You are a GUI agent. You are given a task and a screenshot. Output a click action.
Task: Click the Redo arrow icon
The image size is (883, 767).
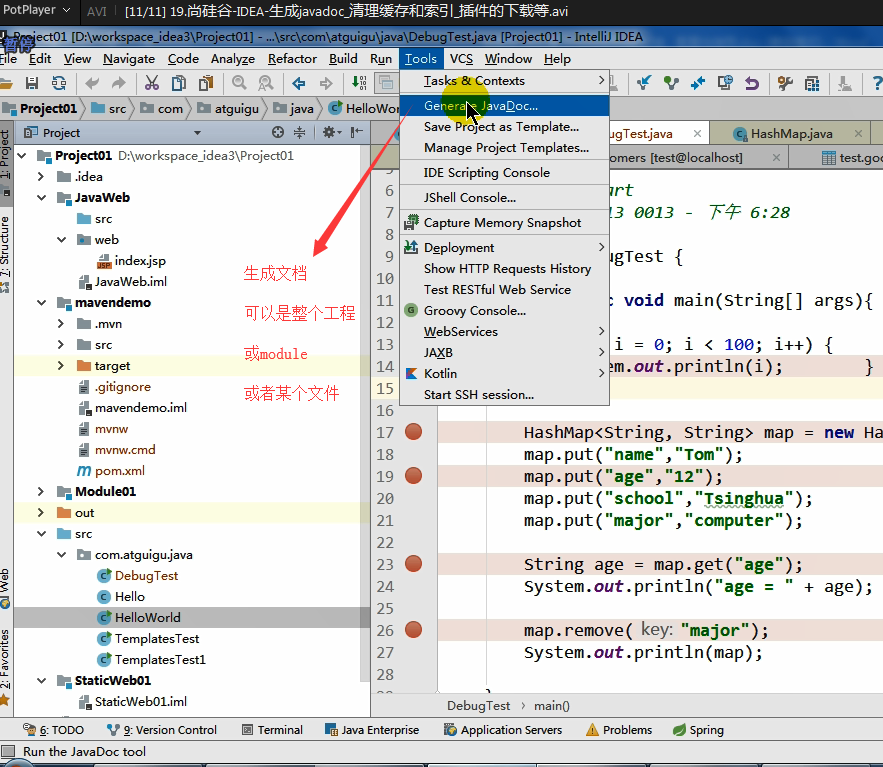(118, 83)
